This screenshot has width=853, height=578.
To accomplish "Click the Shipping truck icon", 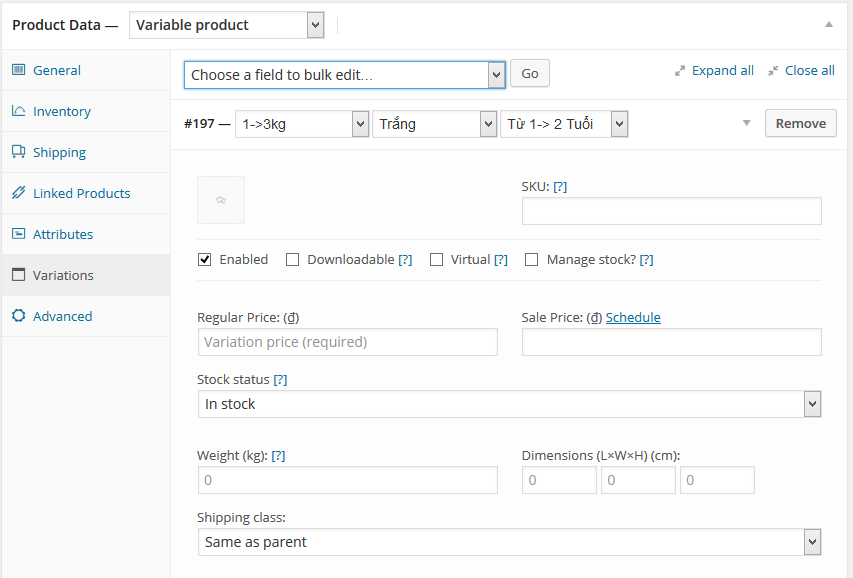I will pos(18,152).
